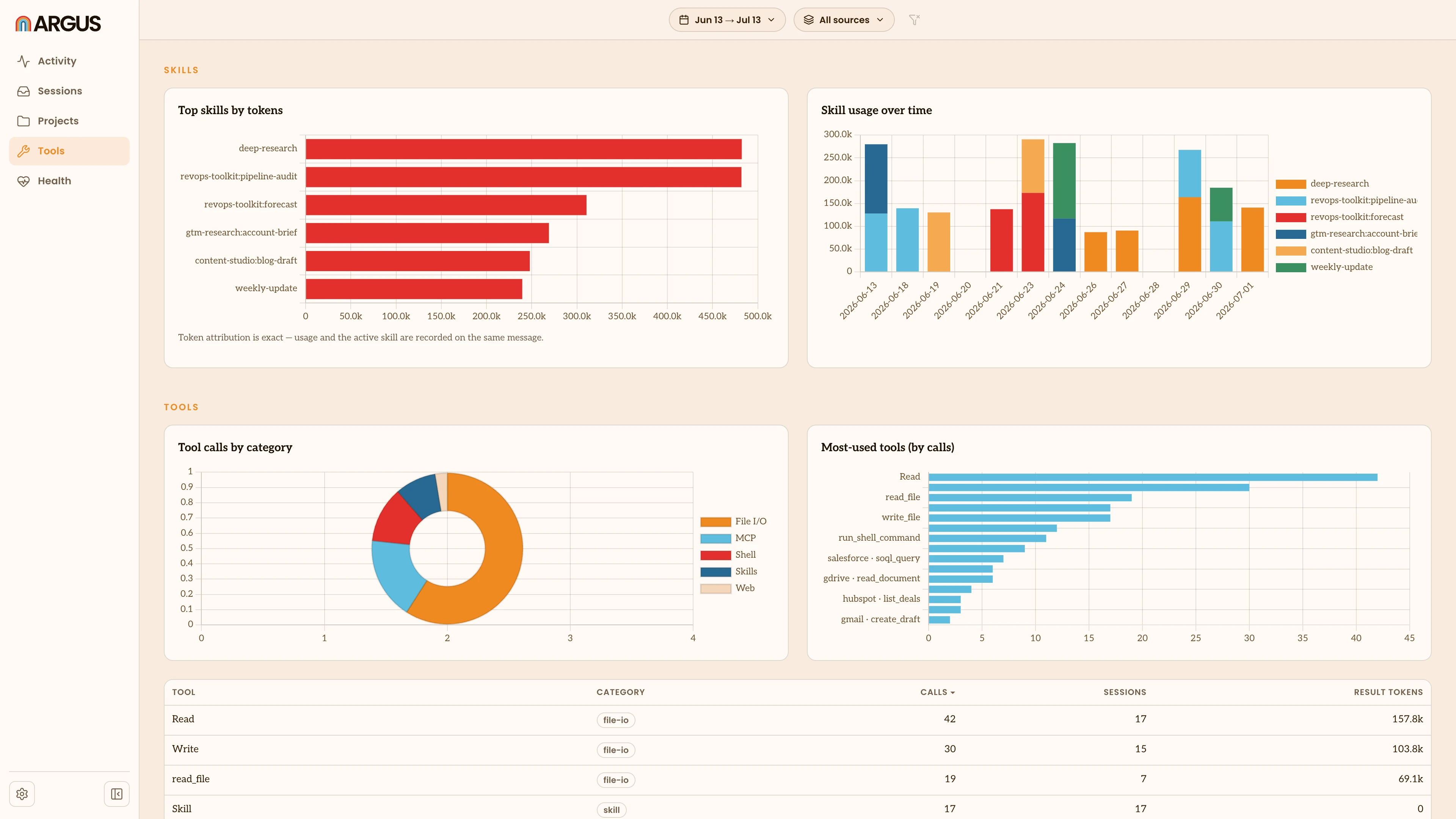Click the deep-research bar in top skills
This screenshot has width=1456, height=819.
point(523,149)
